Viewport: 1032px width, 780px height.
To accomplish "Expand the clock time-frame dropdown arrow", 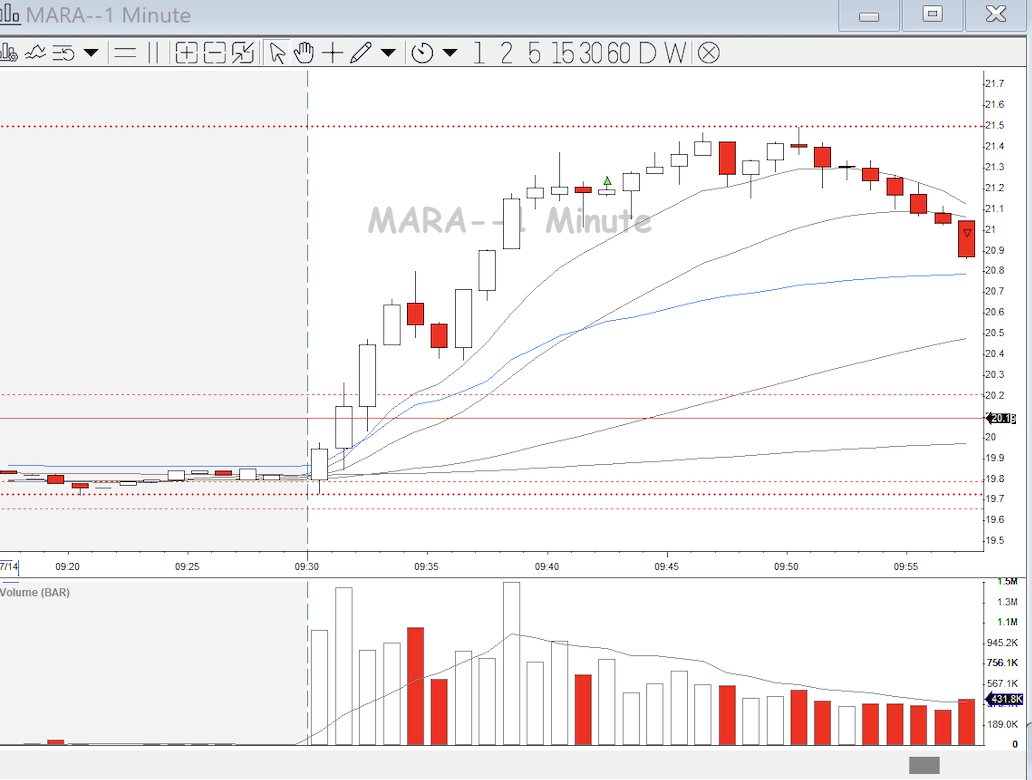I will [x=450, y=53].
